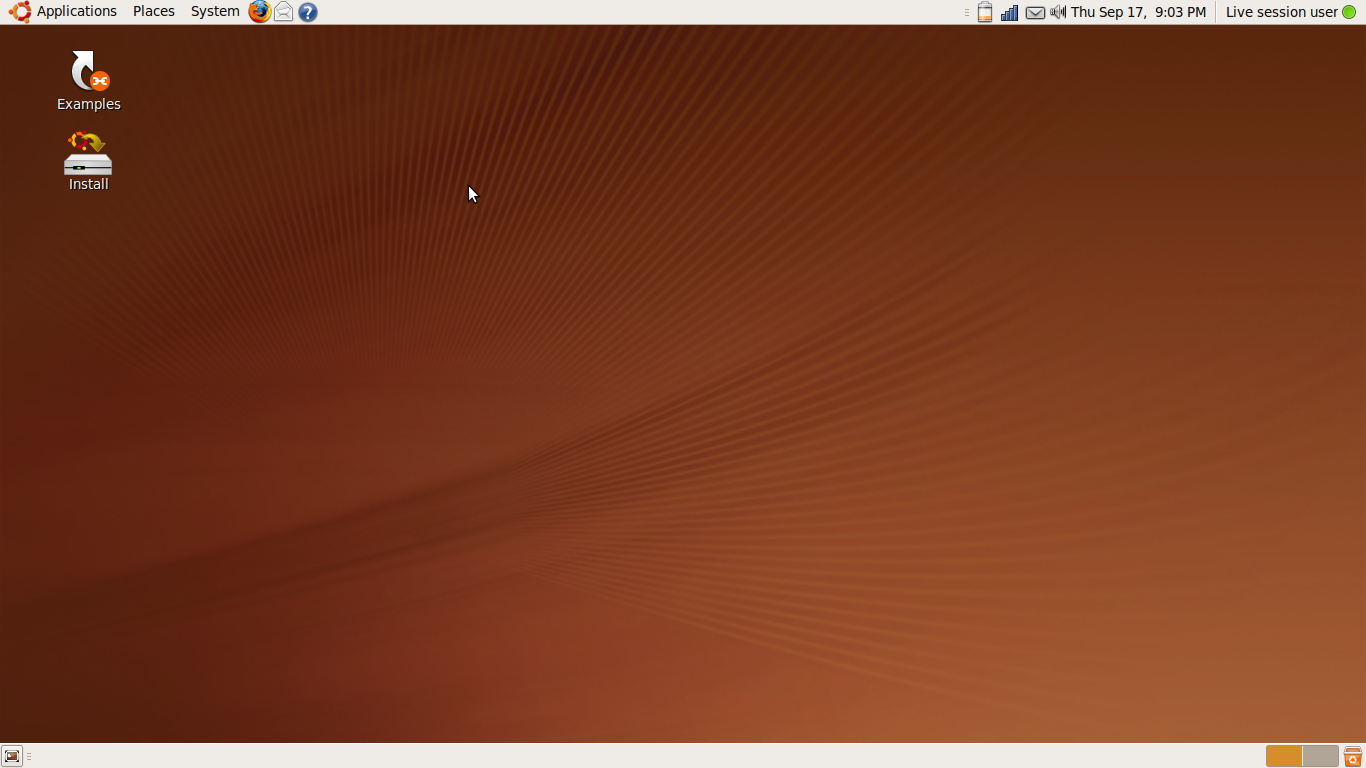This screenshot has width=1366, height=768.
Task: Open the Evolution mail launcher icon
Action: click(x=284, y=12)
